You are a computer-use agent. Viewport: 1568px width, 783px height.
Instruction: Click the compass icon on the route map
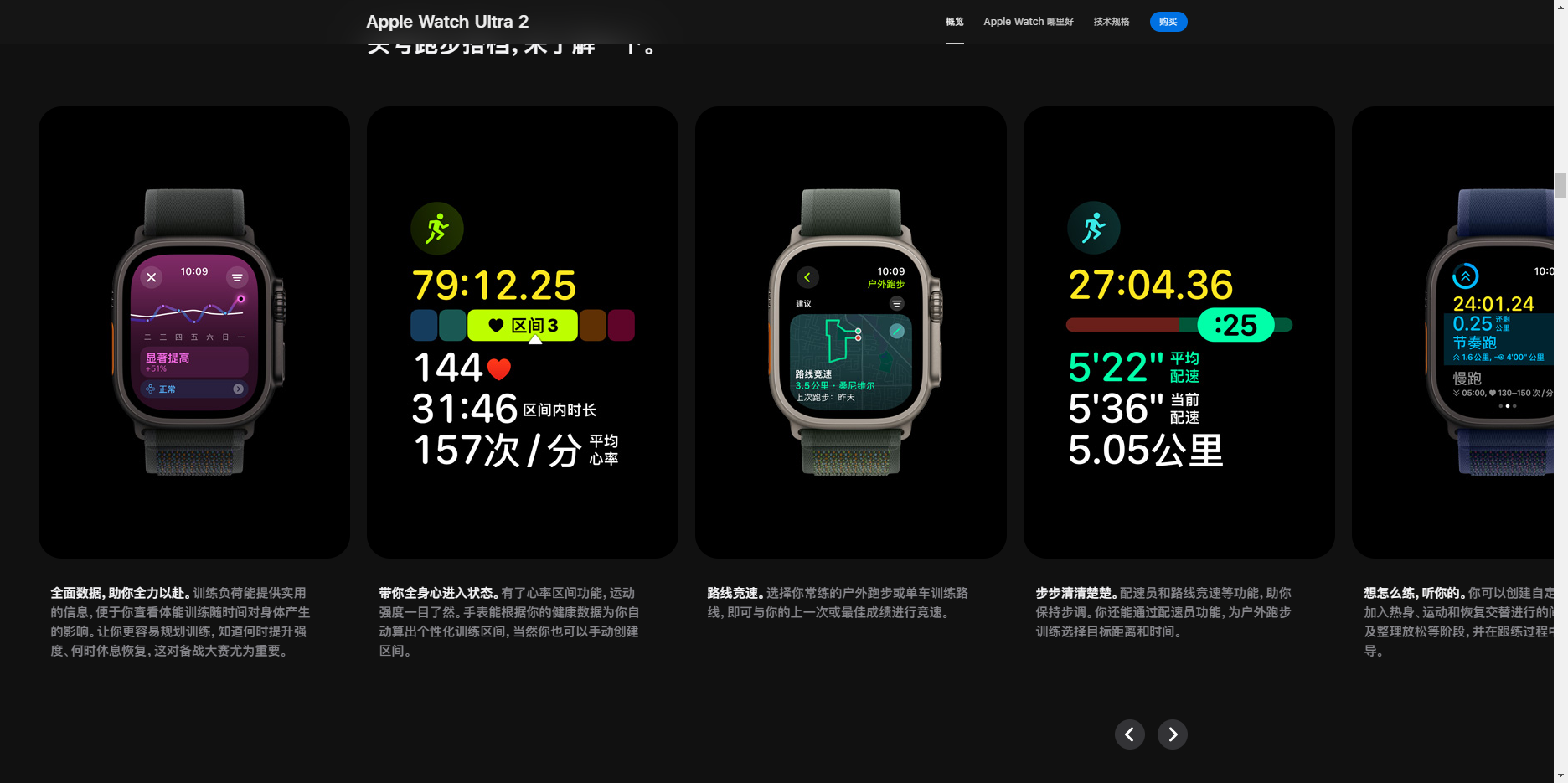896,331
